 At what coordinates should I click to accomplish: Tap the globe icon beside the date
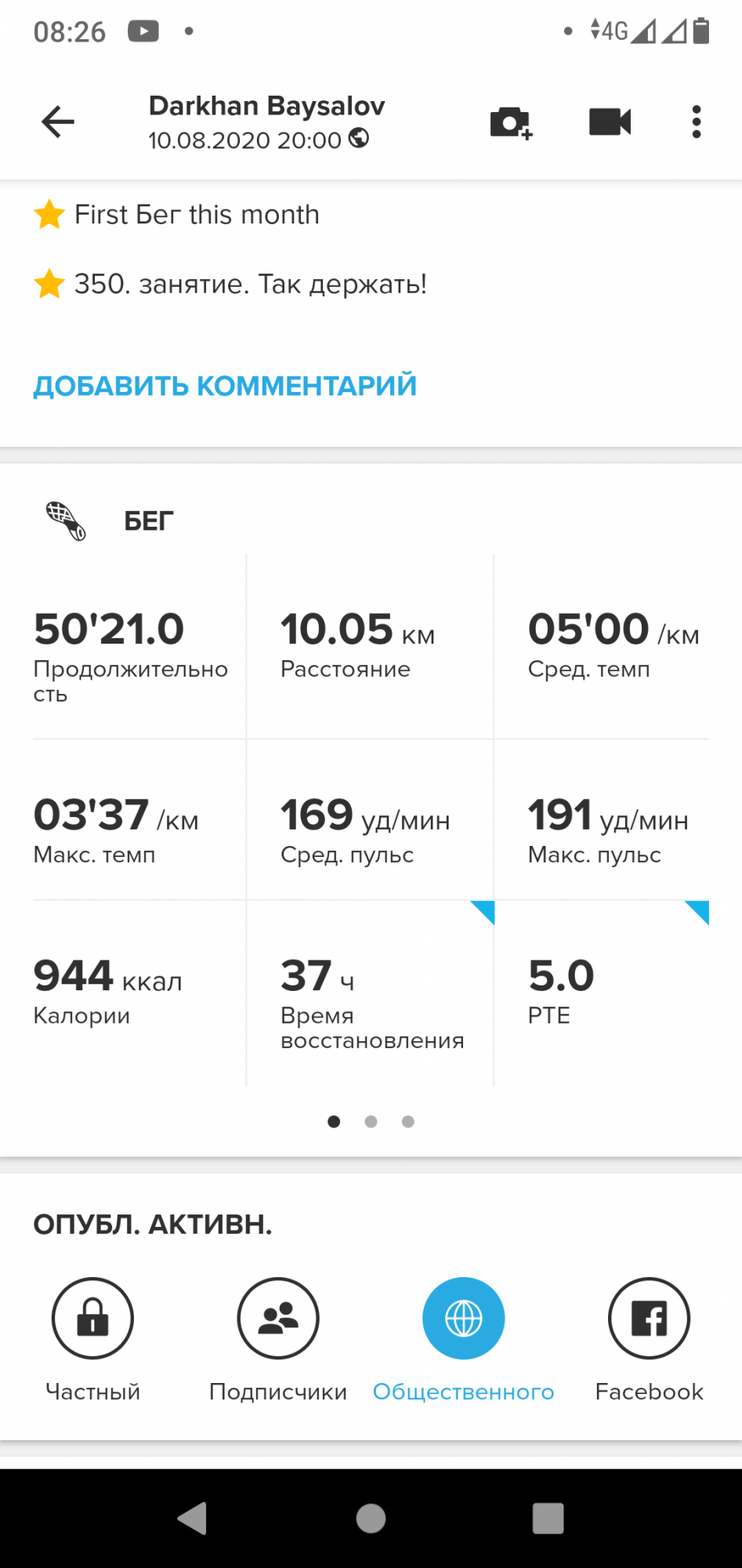click(x=359, y=138)
